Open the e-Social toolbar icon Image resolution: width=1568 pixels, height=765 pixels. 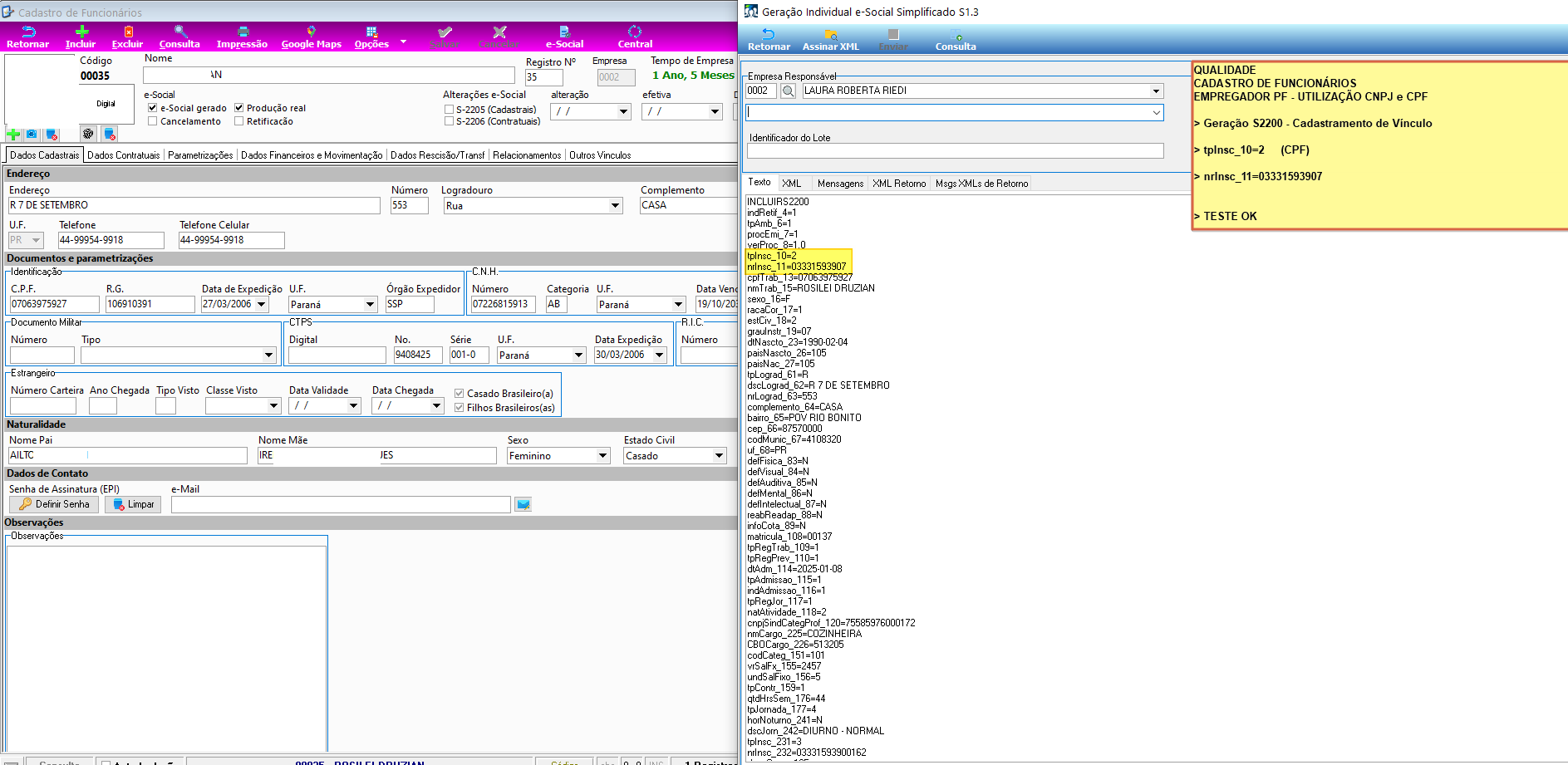click(x=564, y=32)
